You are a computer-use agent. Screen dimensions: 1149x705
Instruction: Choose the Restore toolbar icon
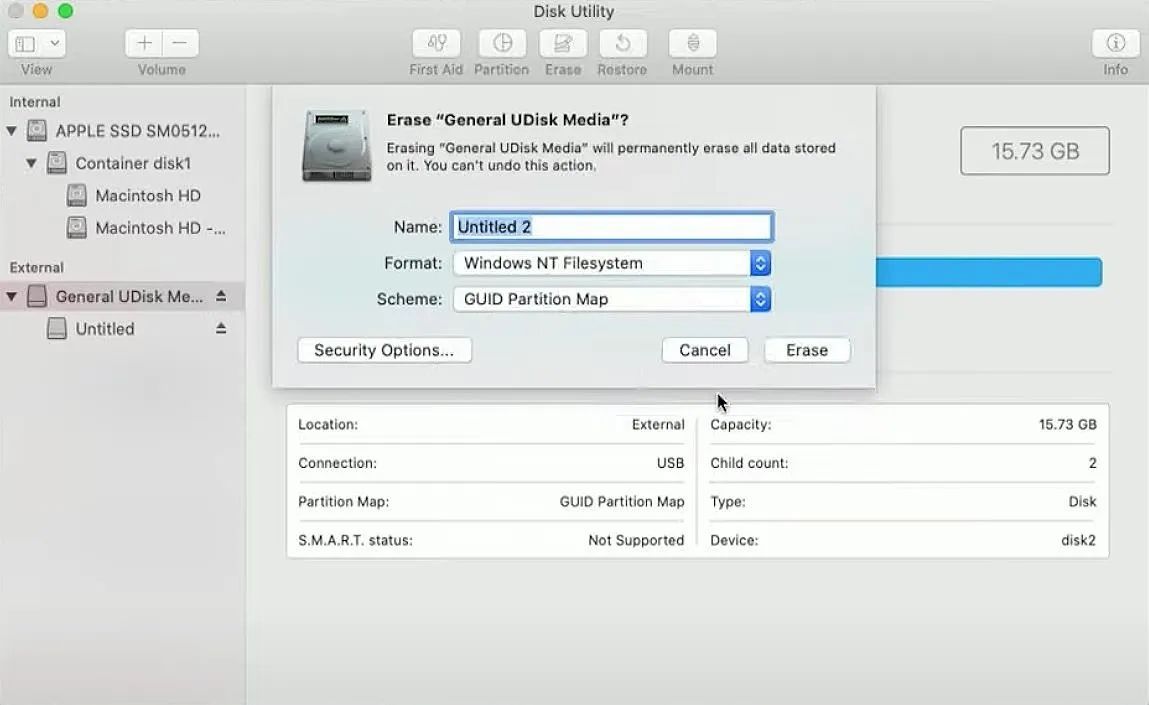click(623, 43)
